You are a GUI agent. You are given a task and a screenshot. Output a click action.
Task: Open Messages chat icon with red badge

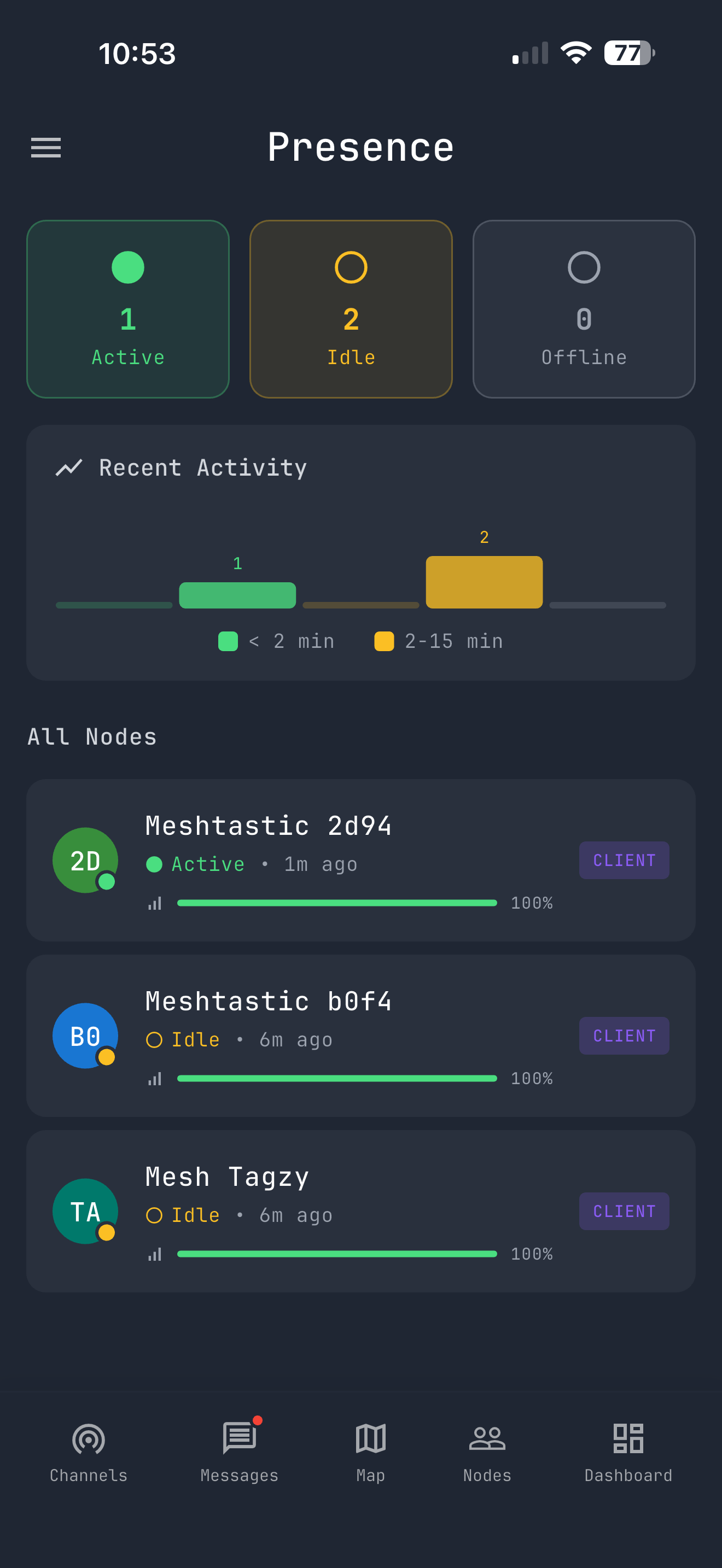click(239, 1438)
